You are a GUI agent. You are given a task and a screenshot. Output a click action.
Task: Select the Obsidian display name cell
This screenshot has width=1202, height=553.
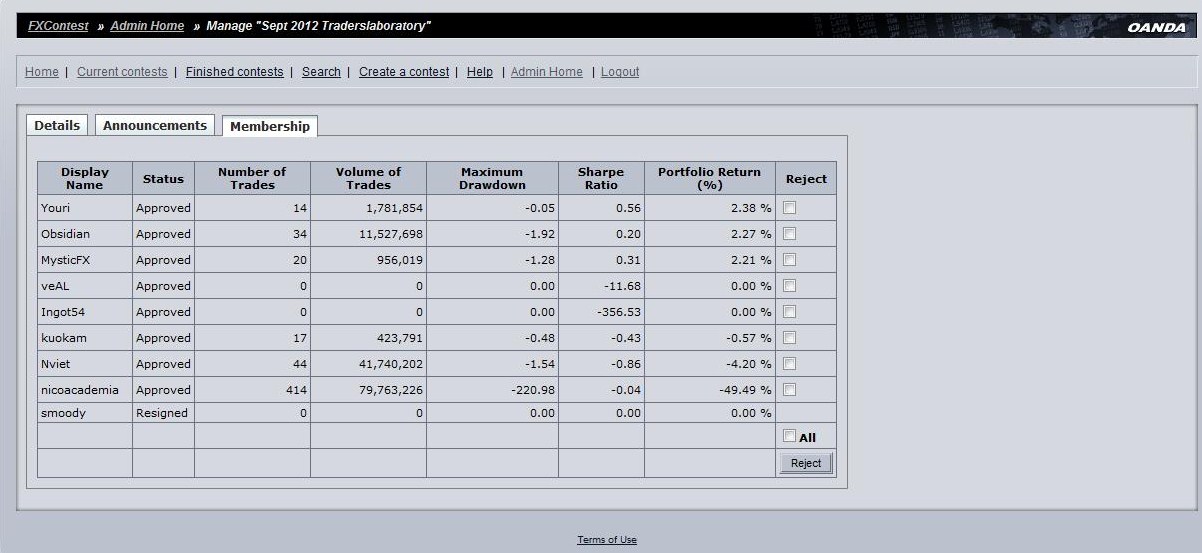(85, 234)
